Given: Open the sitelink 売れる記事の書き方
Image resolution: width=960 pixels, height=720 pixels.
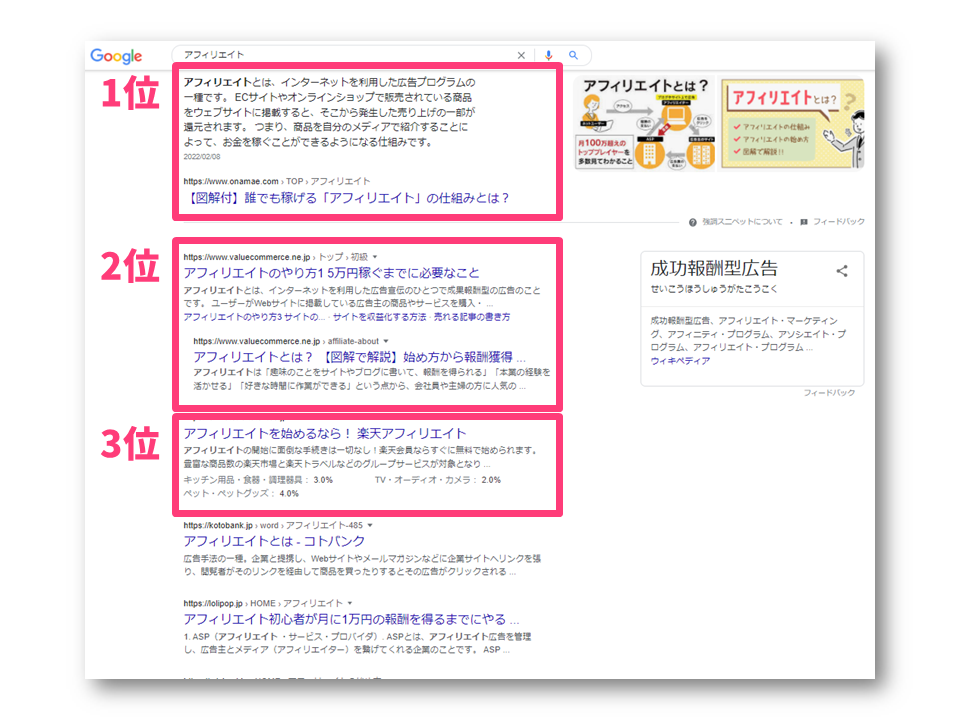Looking at the screenshot, I should (x=472, y=317).
